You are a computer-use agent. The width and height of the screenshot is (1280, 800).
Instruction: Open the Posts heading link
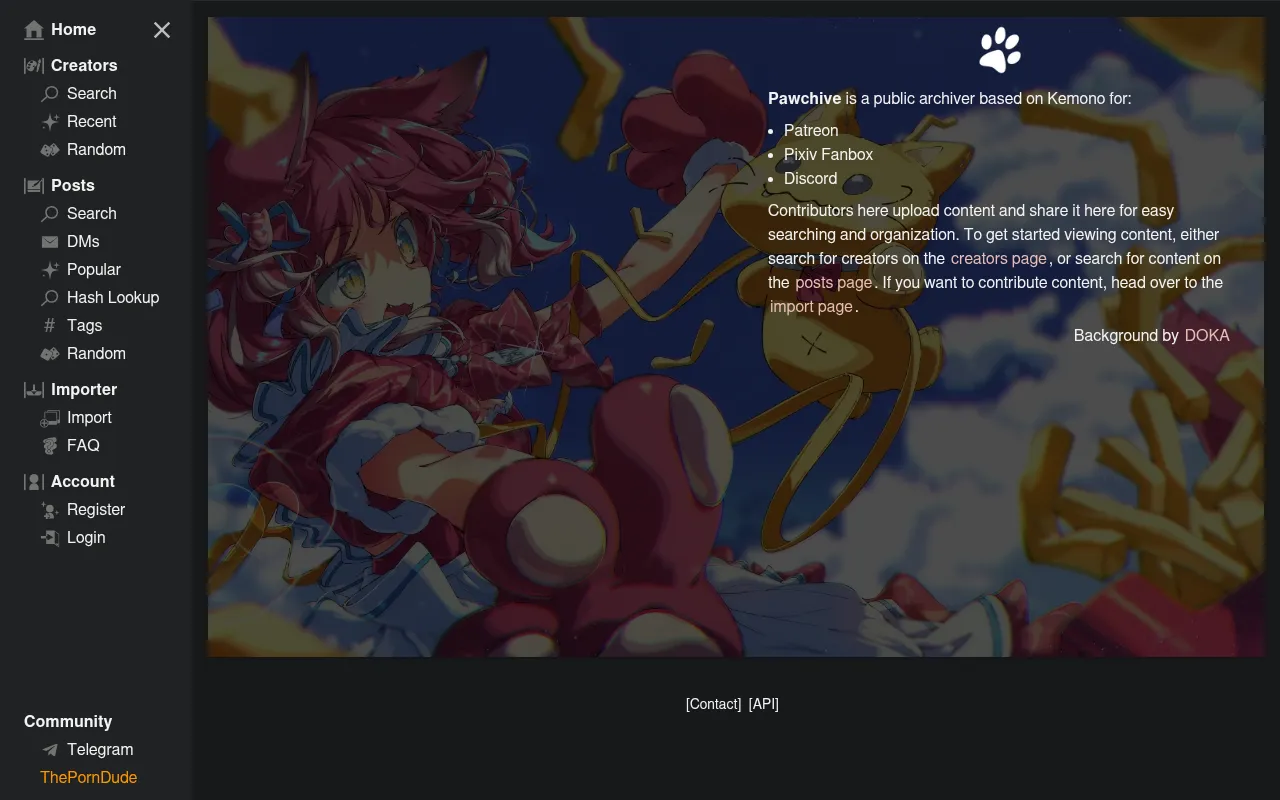[x=73, y=186]
